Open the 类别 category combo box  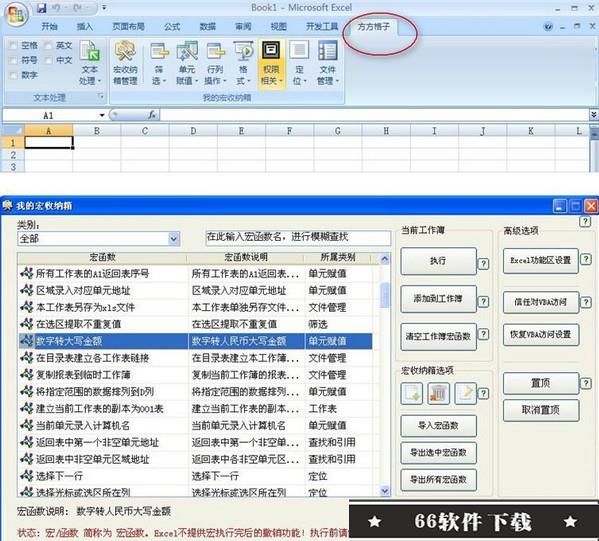99,239
